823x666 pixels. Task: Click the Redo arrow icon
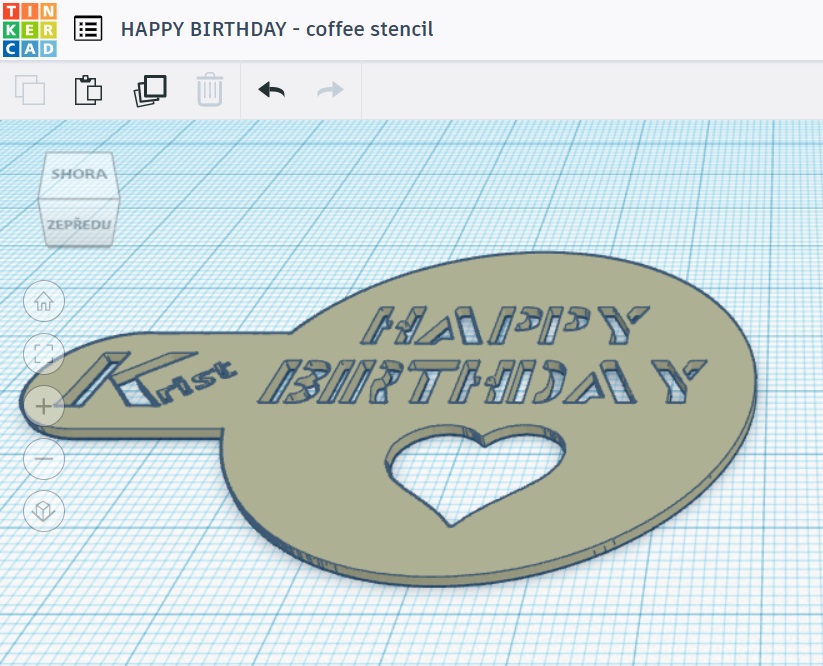(x=330, y=90)
